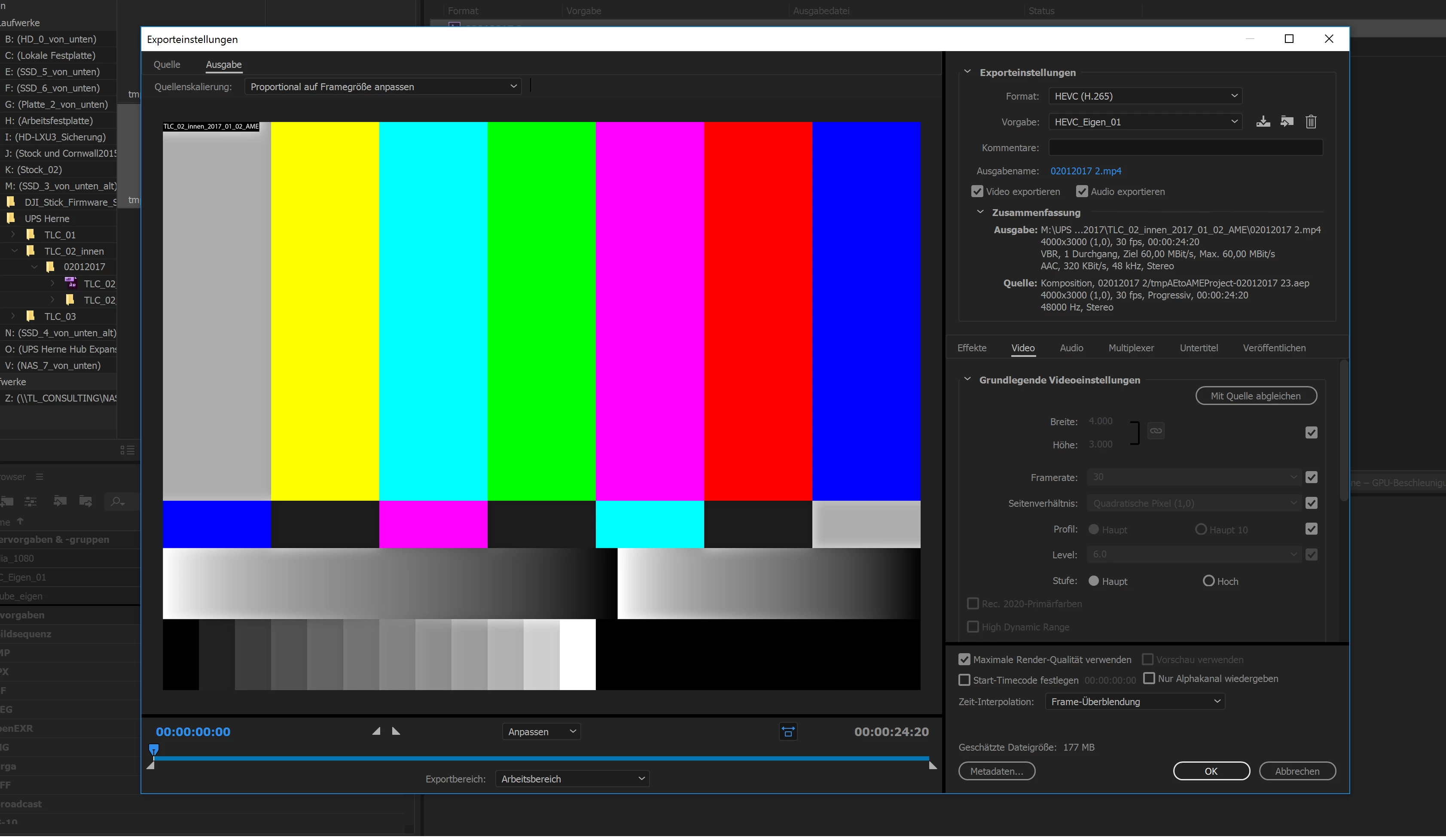The image size is (1446, 840).
Task: Click the save preset icon next to Vorgabe
Action: point(1263,122)
